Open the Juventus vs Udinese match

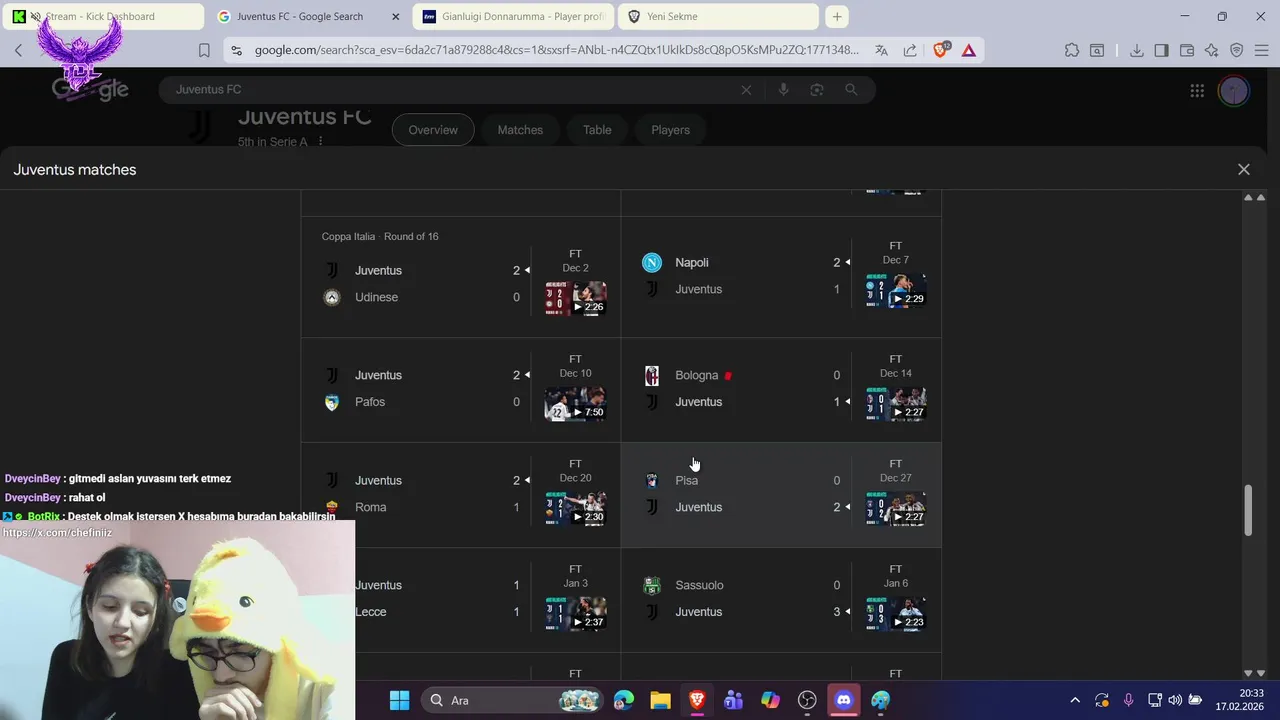(x=461, y=277)
